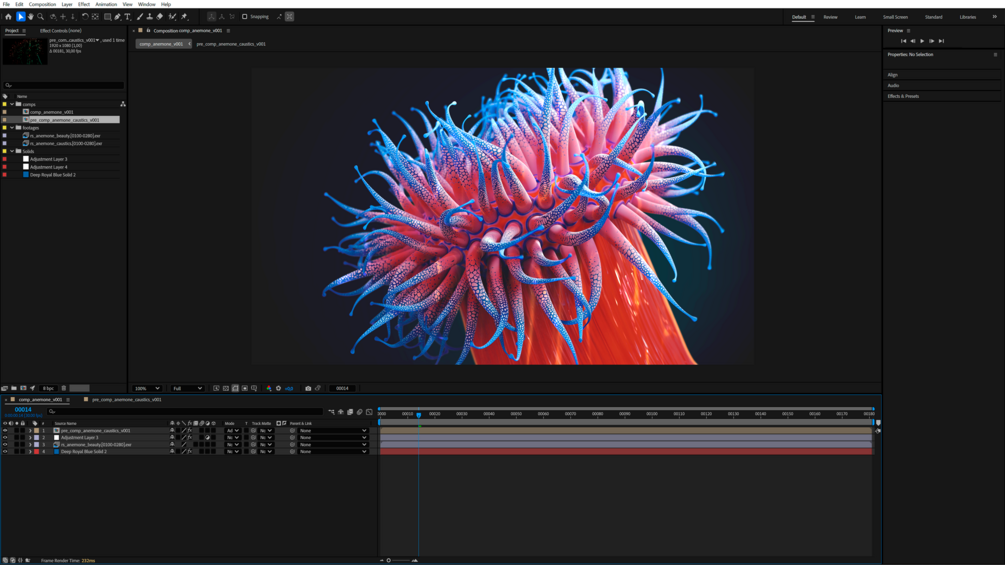This screenshot has height=565, width=1005.
Task: Select the Hand tool
Action: [30, 17]
